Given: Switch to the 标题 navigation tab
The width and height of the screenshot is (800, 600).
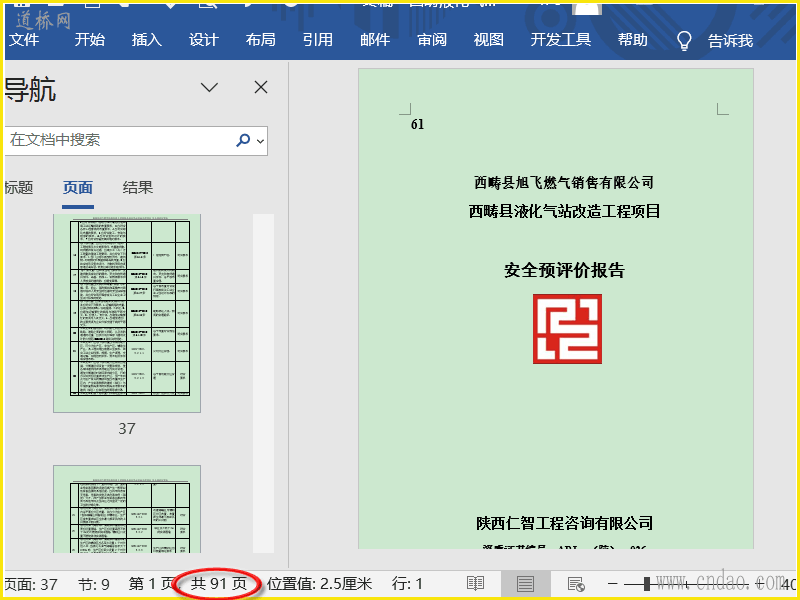Looking at the screenshot, I should click(x=19, y=187).
